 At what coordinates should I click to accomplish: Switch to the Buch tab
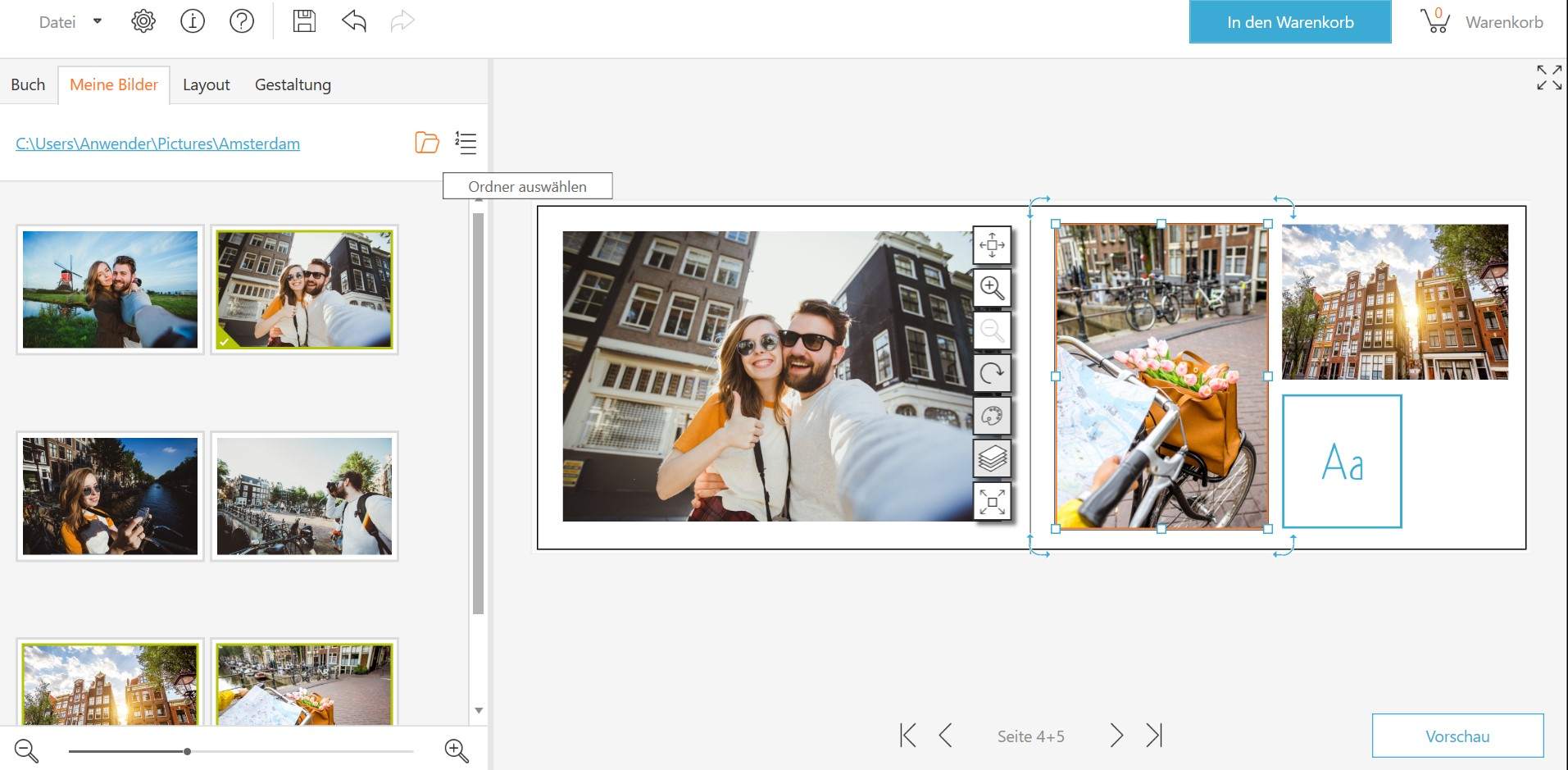coord(28,84)
